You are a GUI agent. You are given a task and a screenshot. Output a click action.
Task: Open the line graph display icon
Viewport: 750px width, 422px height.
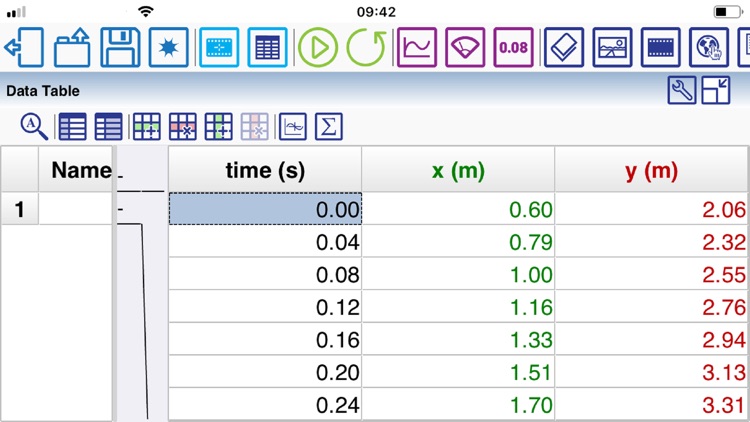(x=416, y=47)
